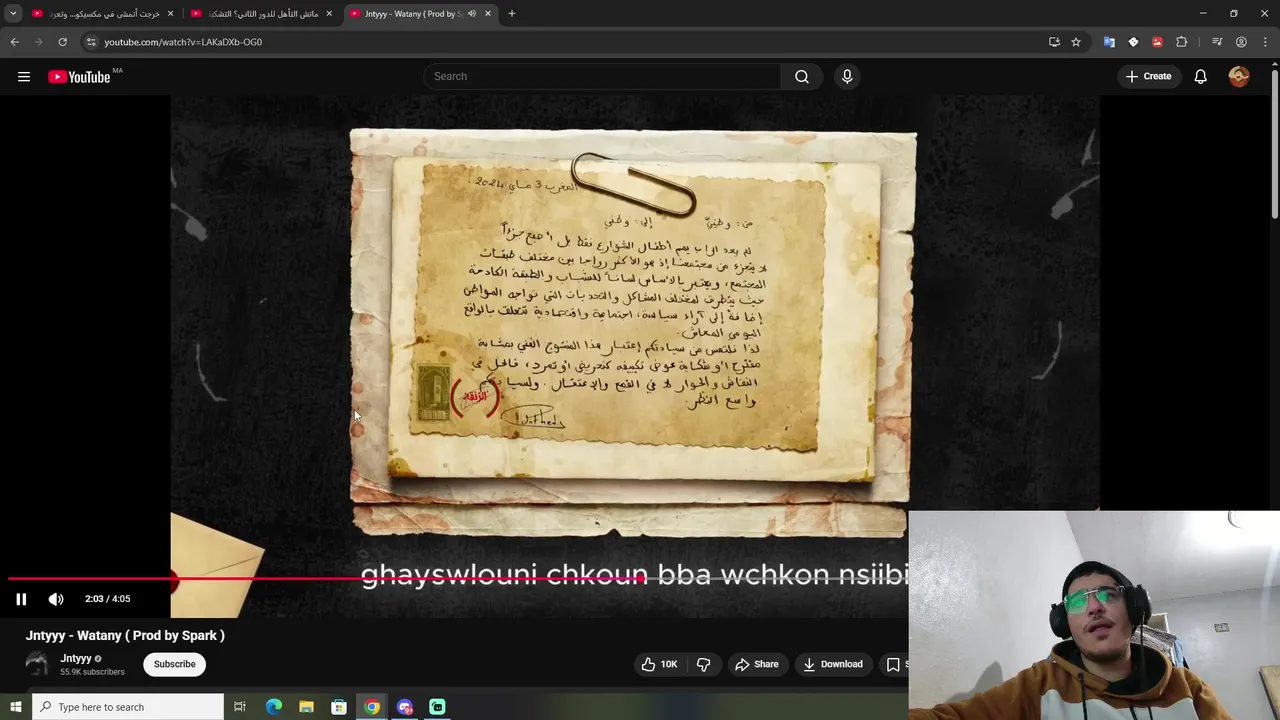Open the Jntyyy channel name link
This screenshot has height=720, width=1280.
[76, 658]
